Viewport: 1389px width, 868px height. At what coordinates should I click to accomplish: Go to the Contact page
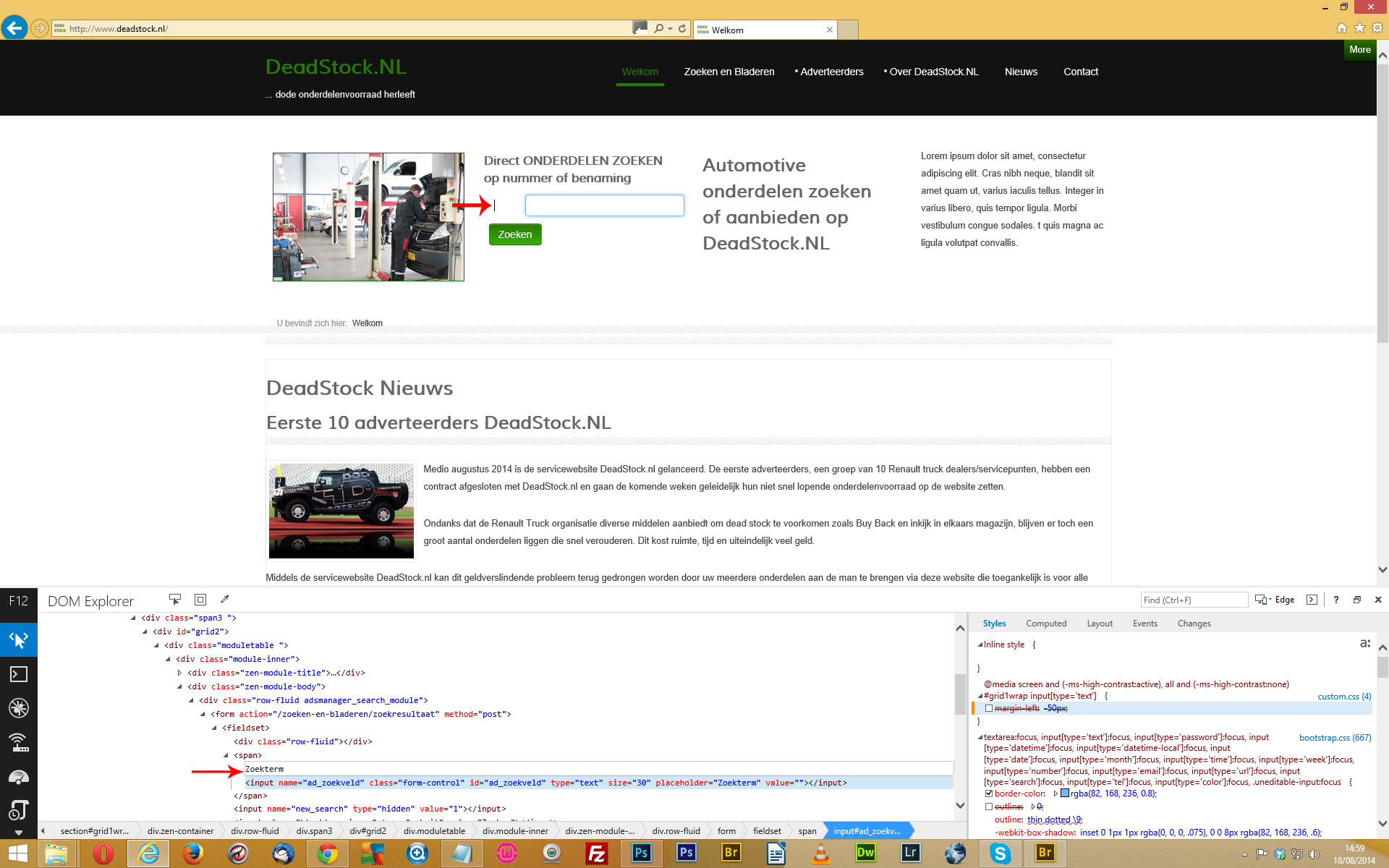1081,72
